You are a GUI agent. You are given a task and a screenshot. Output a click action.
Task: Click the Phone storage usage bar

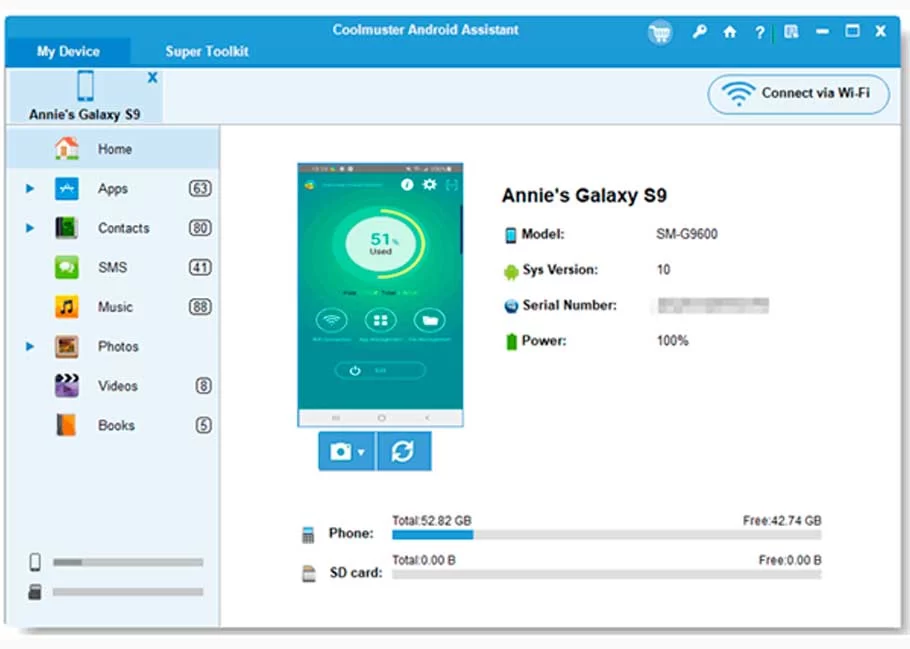[606, 535]
